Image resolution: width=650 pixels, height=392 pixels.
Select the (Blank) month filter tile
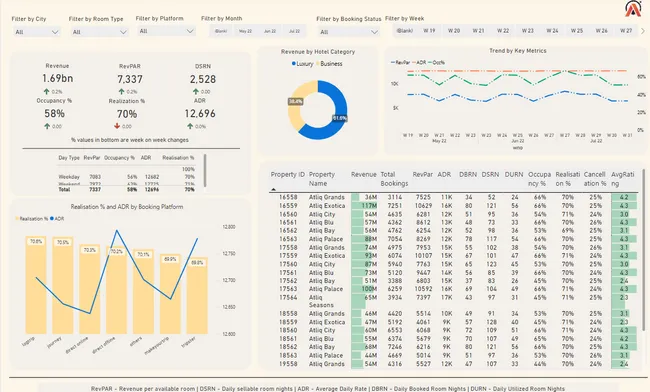221,31
